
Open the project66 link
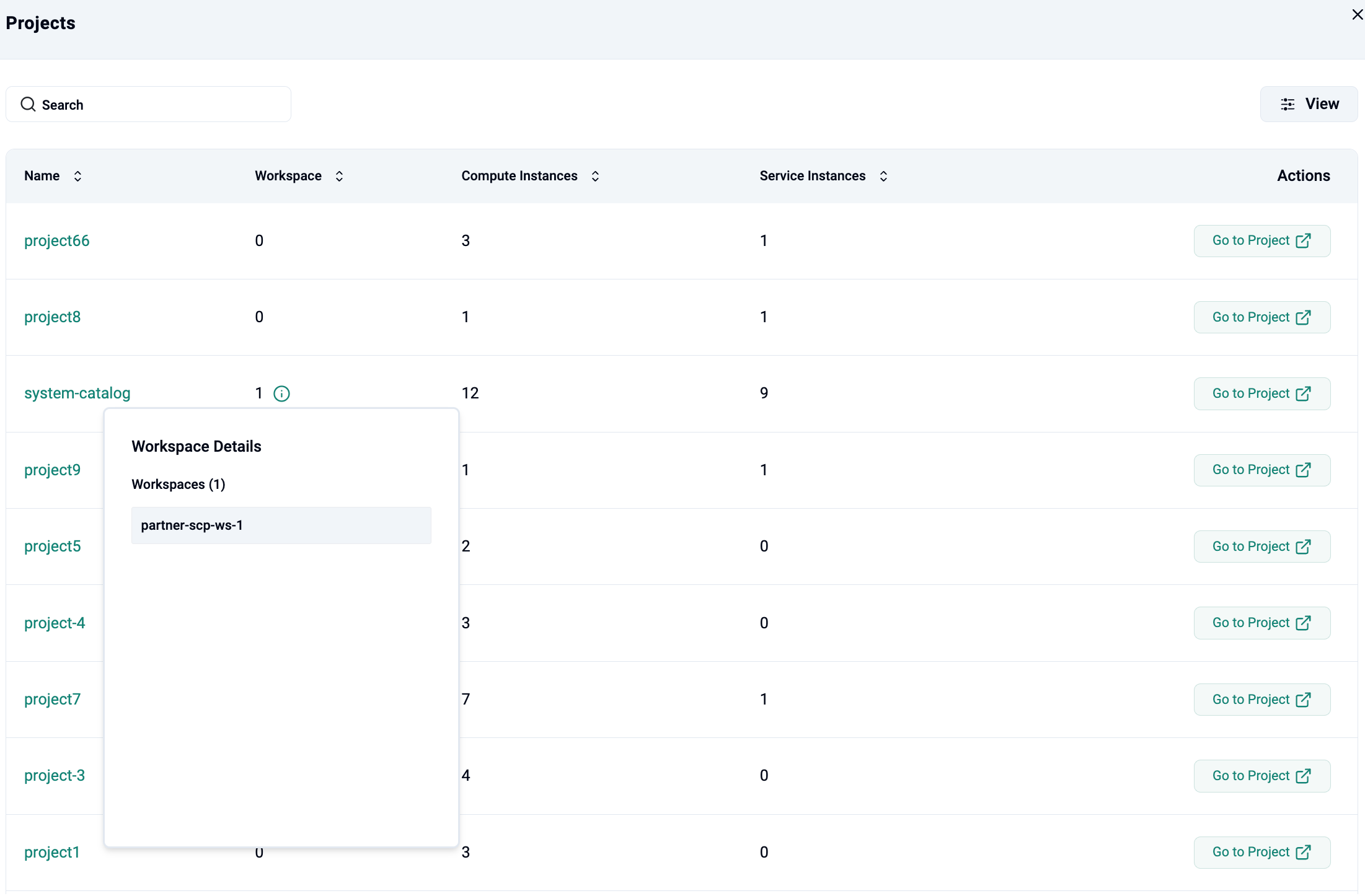(56, 240)
